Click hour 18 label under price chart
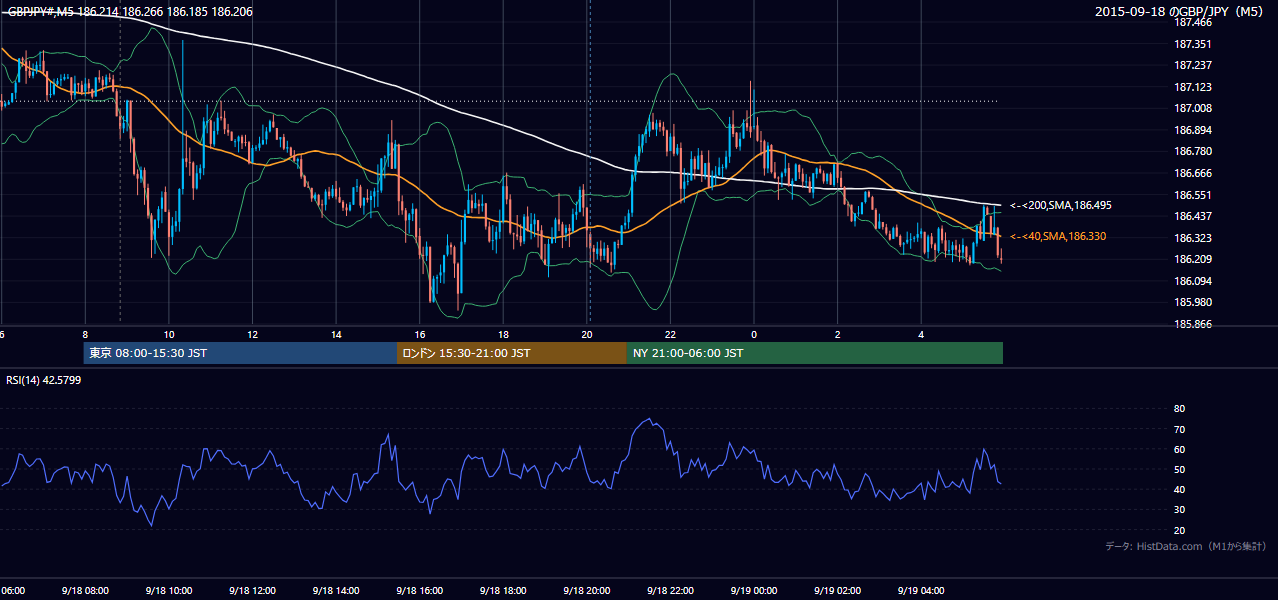 [x=504, y=334]
